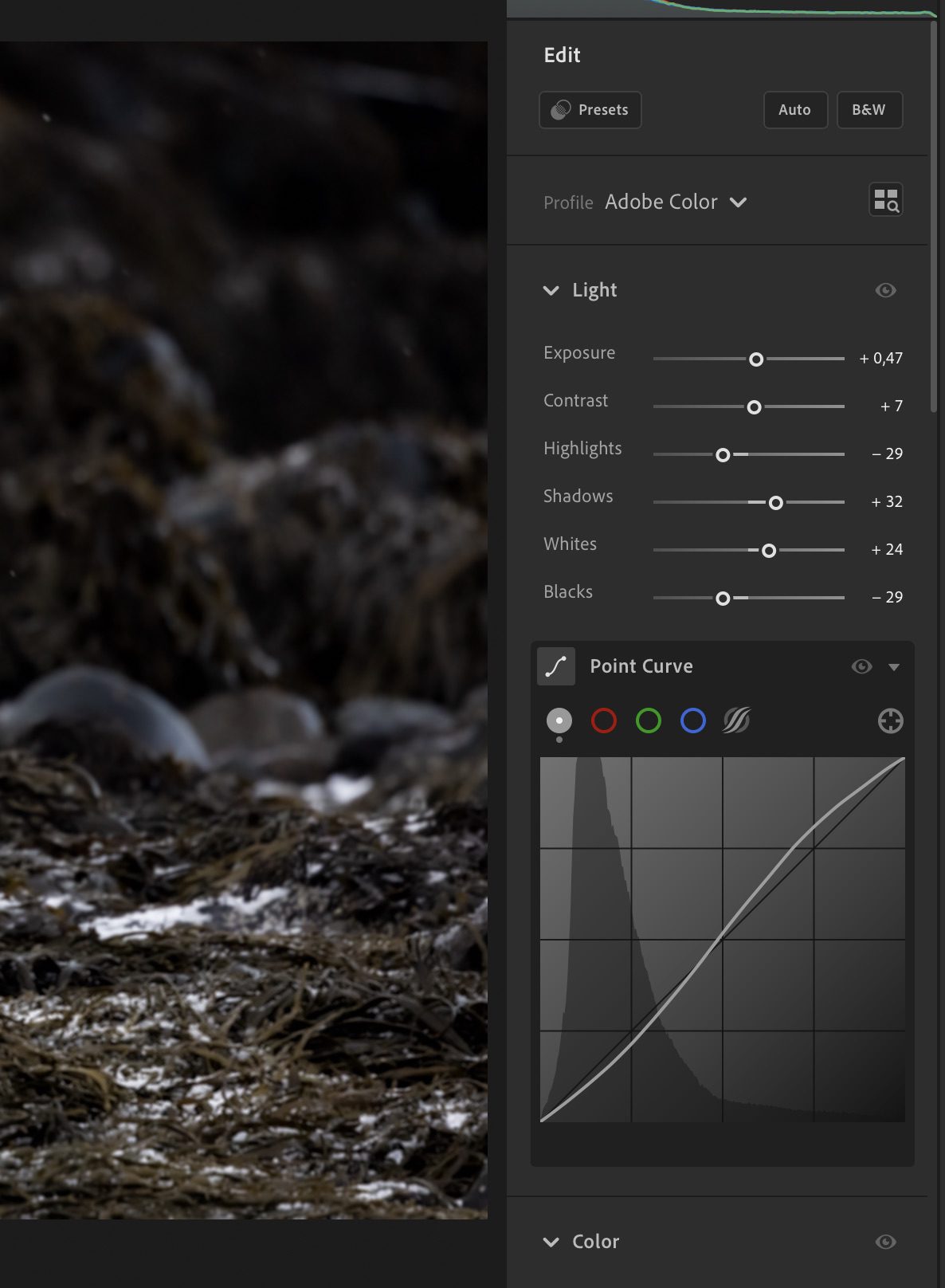945x1288 pixels.
Task: Click the Exposure slider handle
Action: tap(756, 359)
